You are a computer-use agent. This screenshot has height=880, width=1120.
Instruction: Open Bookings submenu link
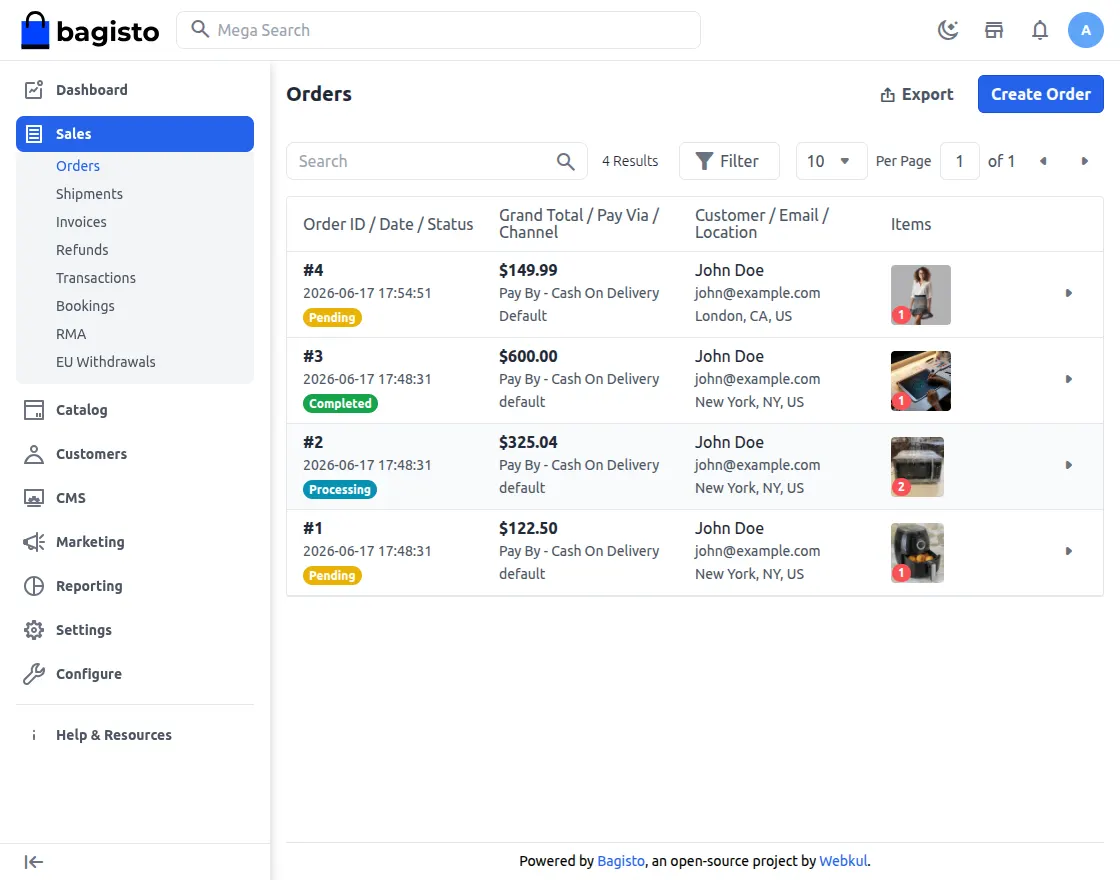click(85, 306)
